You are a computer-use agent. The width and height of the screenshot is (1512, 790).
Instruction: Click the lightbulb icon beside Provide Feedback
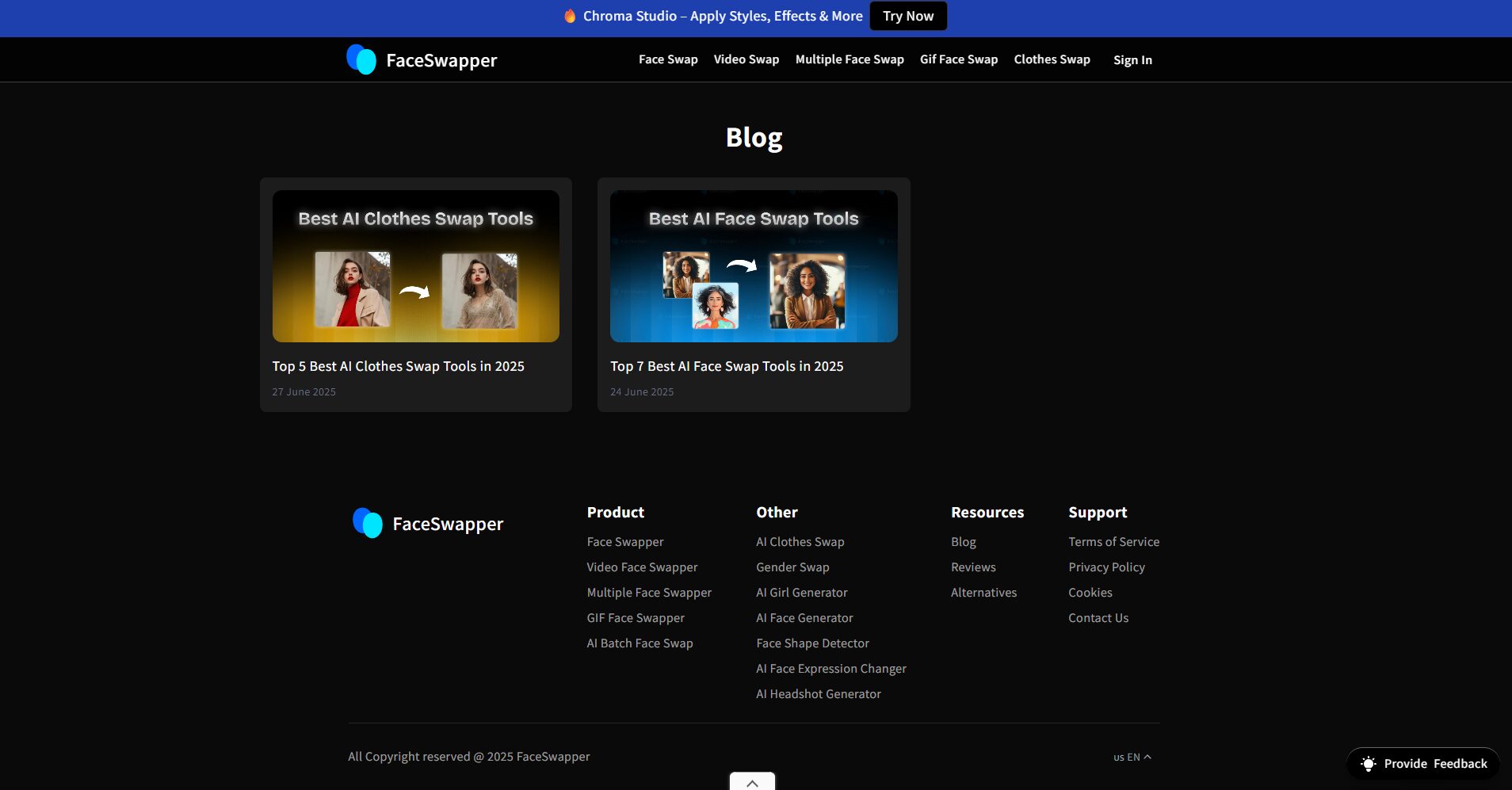click(x=1368, y=764)
